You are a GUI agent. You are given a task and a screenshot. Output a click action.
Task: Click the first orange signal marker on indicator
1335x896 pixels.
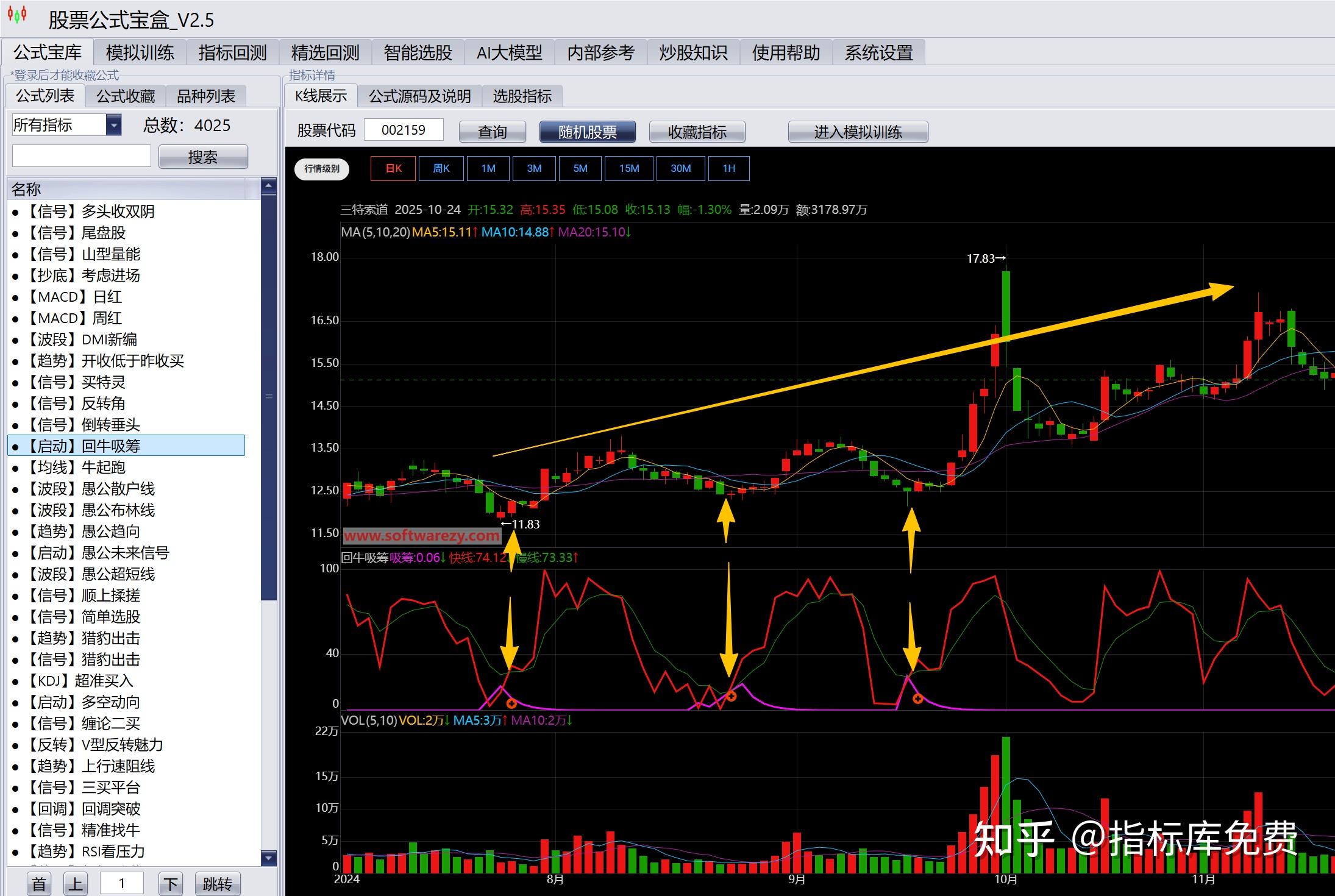[x=511, y=703]
